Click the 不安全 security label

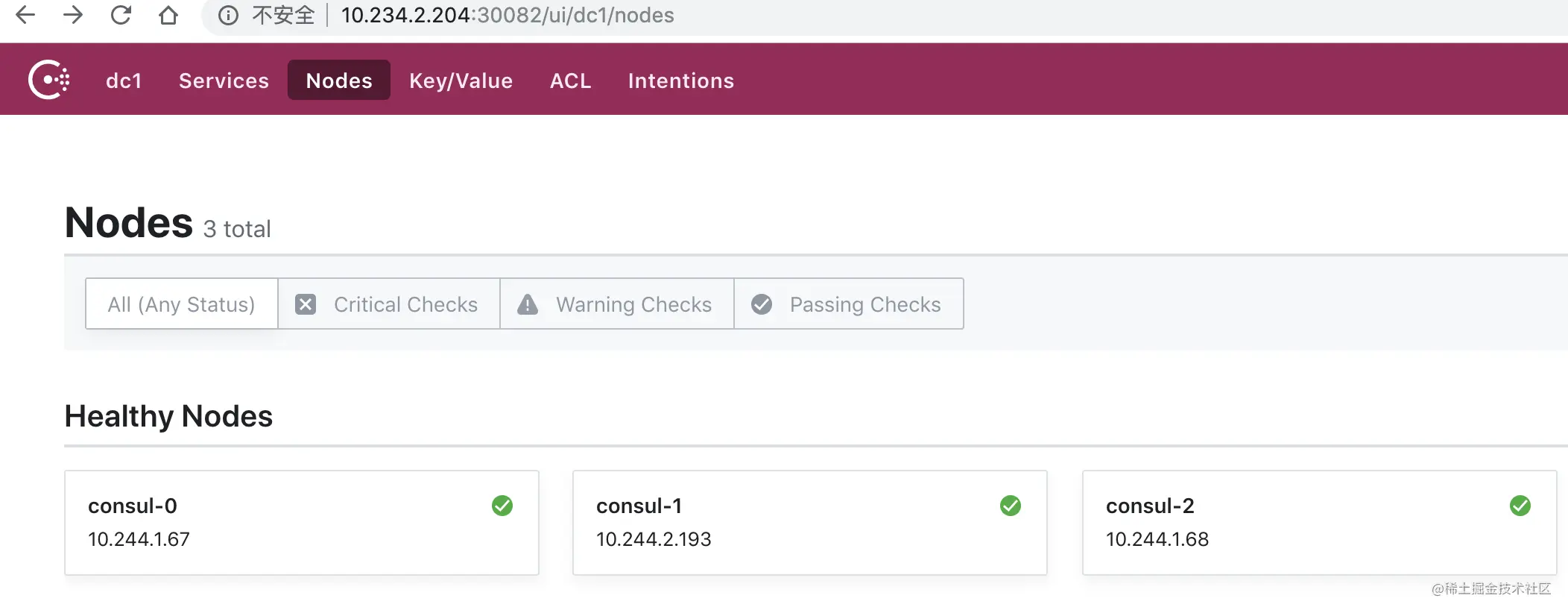pyautogui.click(x=283, y=16)
